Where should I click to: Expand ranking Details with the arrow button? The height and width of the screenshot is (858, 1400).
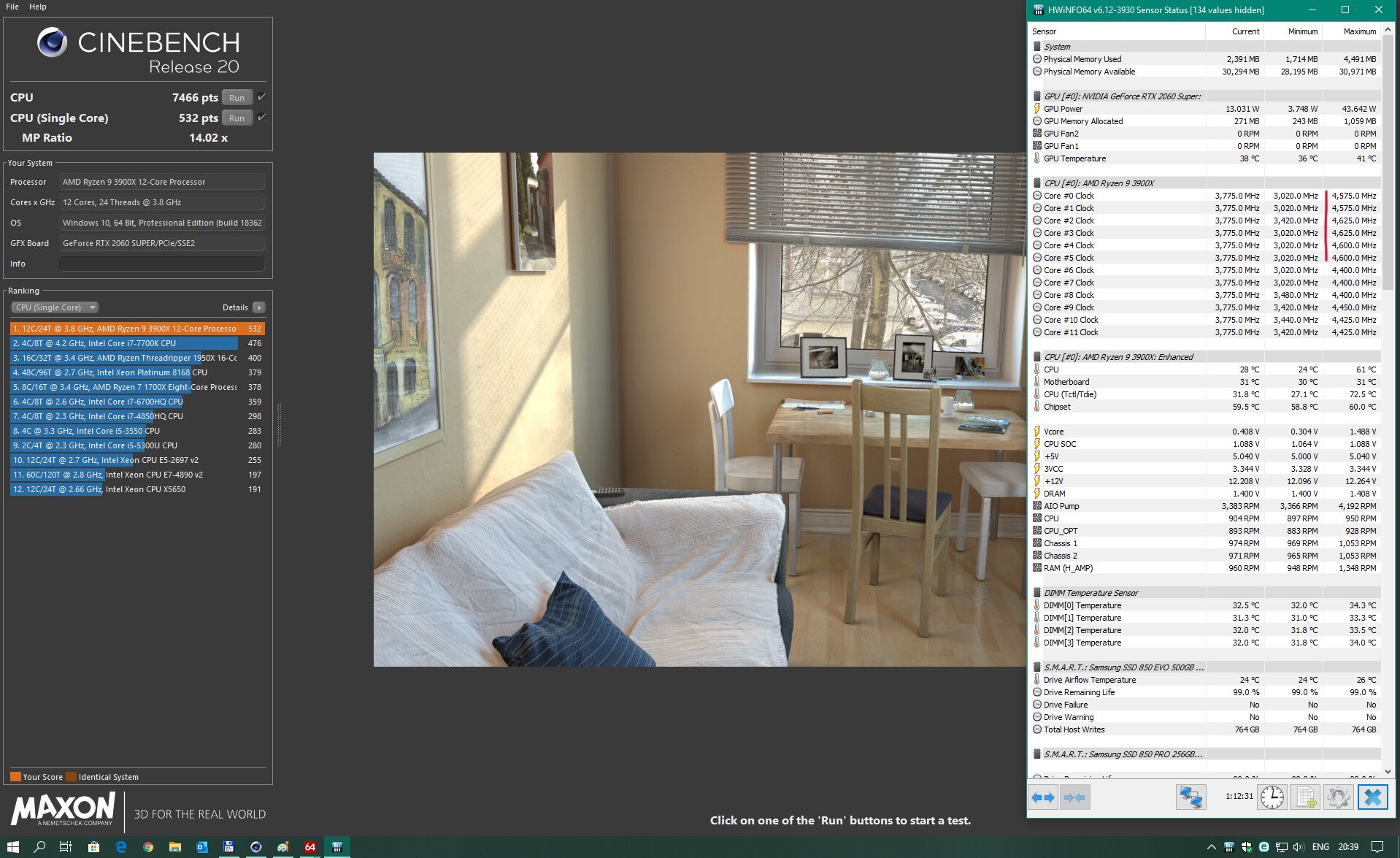tap(259, 307)
